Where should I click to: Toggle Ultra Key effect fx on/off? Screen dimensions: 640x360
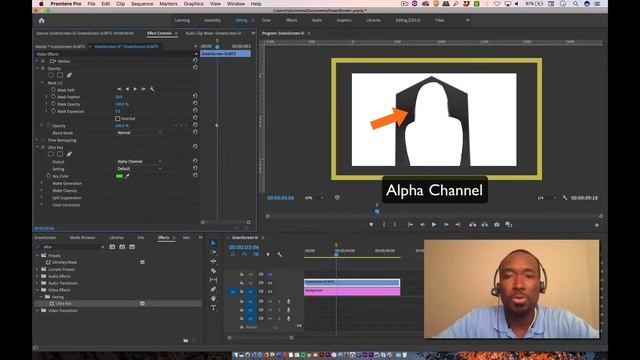43,147
